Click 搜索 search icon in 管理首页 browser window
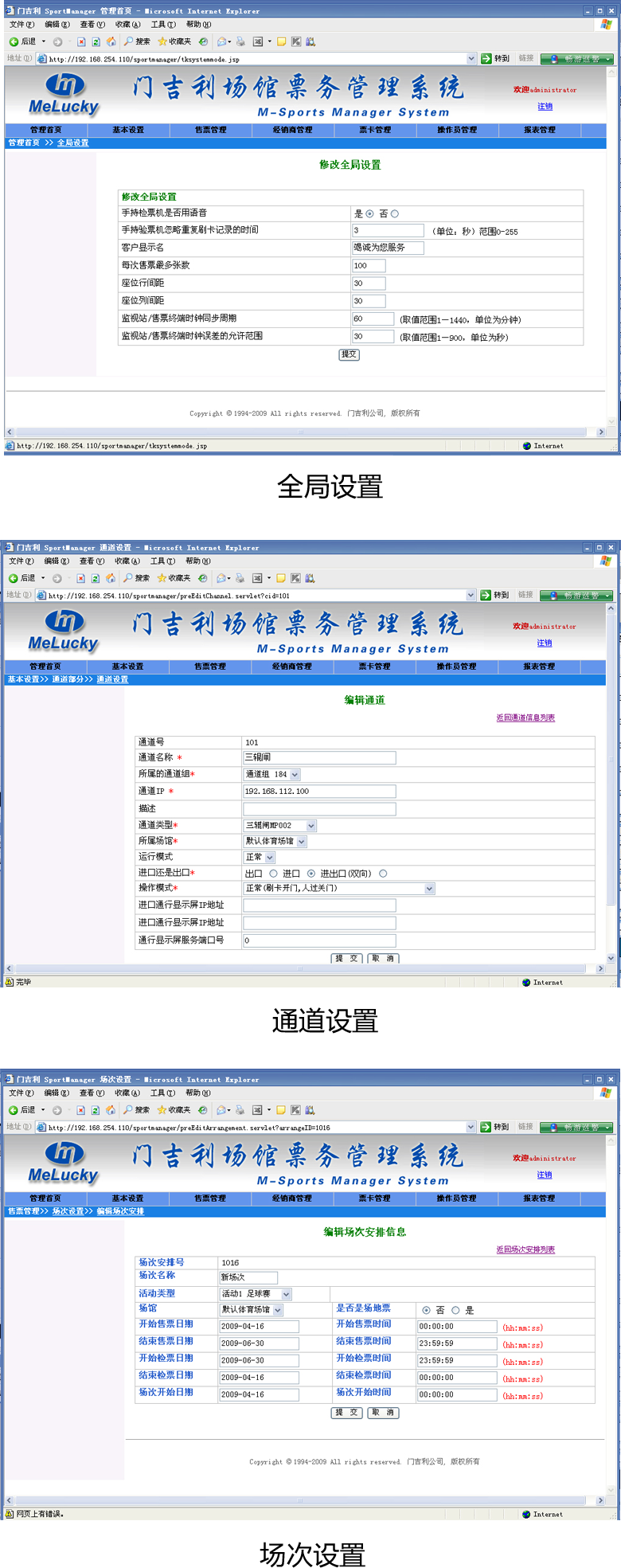Image resolution: width=621 pixels, height=1568 pixels. click(128, 41)
